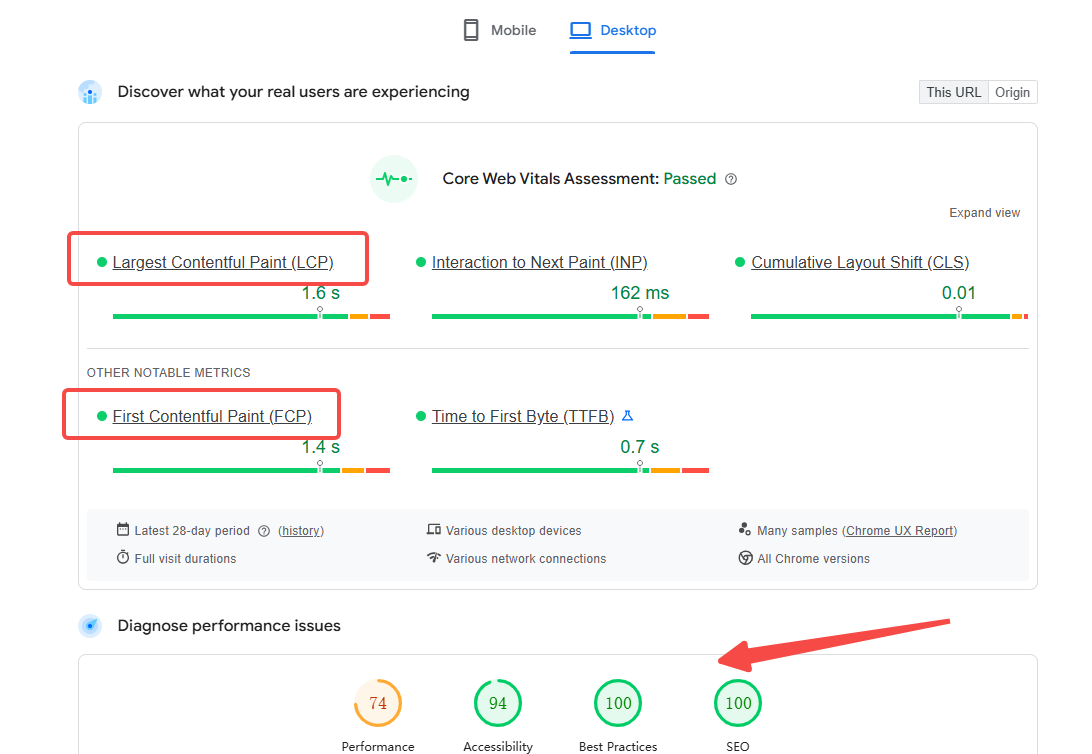Click the Performance score 74 gauge
Image resolution: width=1092 pixels, height=754 pixels.
coord(378,703)
